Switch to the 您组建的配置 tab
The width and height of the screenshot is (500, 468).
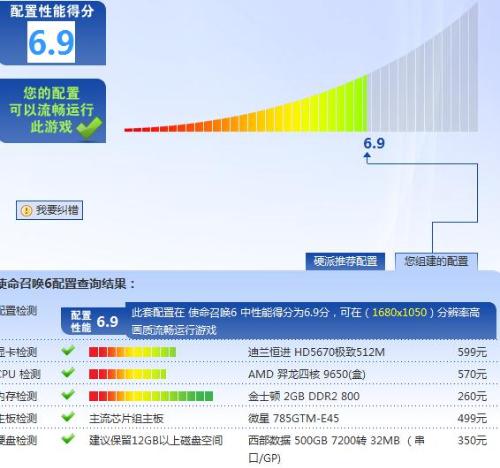[436, 261]
